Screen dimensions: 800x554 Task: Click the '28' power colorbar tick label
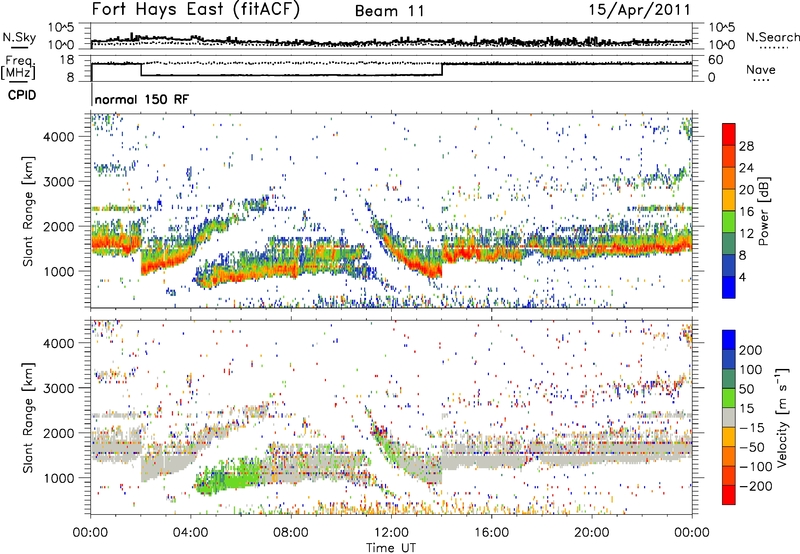746,146
